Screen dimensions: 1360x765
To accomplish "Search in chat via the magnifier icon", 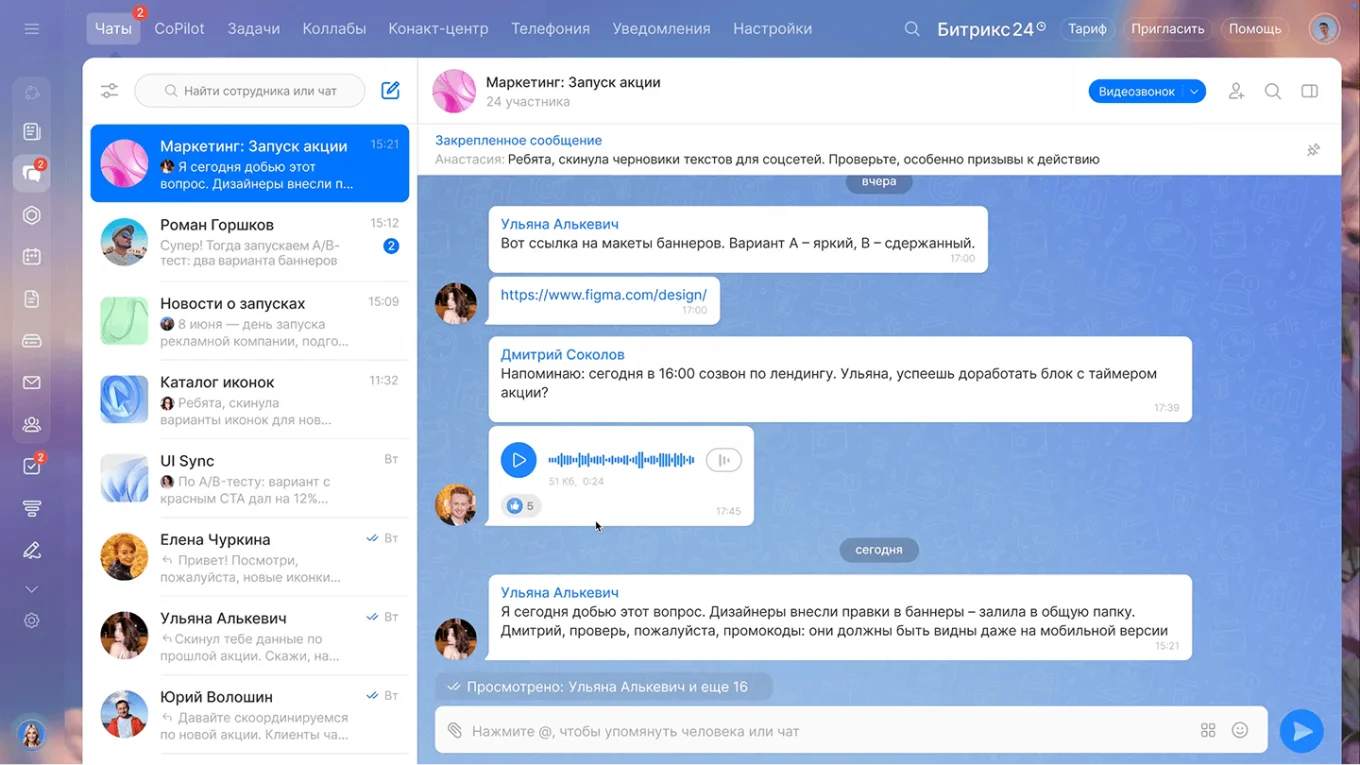I will [x=1272, y=90].
